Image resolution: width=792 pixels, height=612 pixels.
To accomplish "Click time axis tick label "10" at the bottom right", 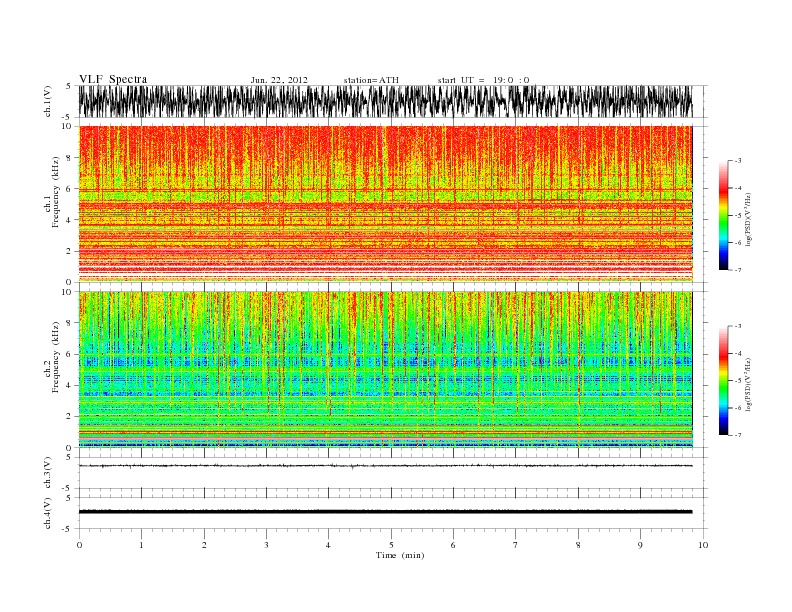I will 703,545.
